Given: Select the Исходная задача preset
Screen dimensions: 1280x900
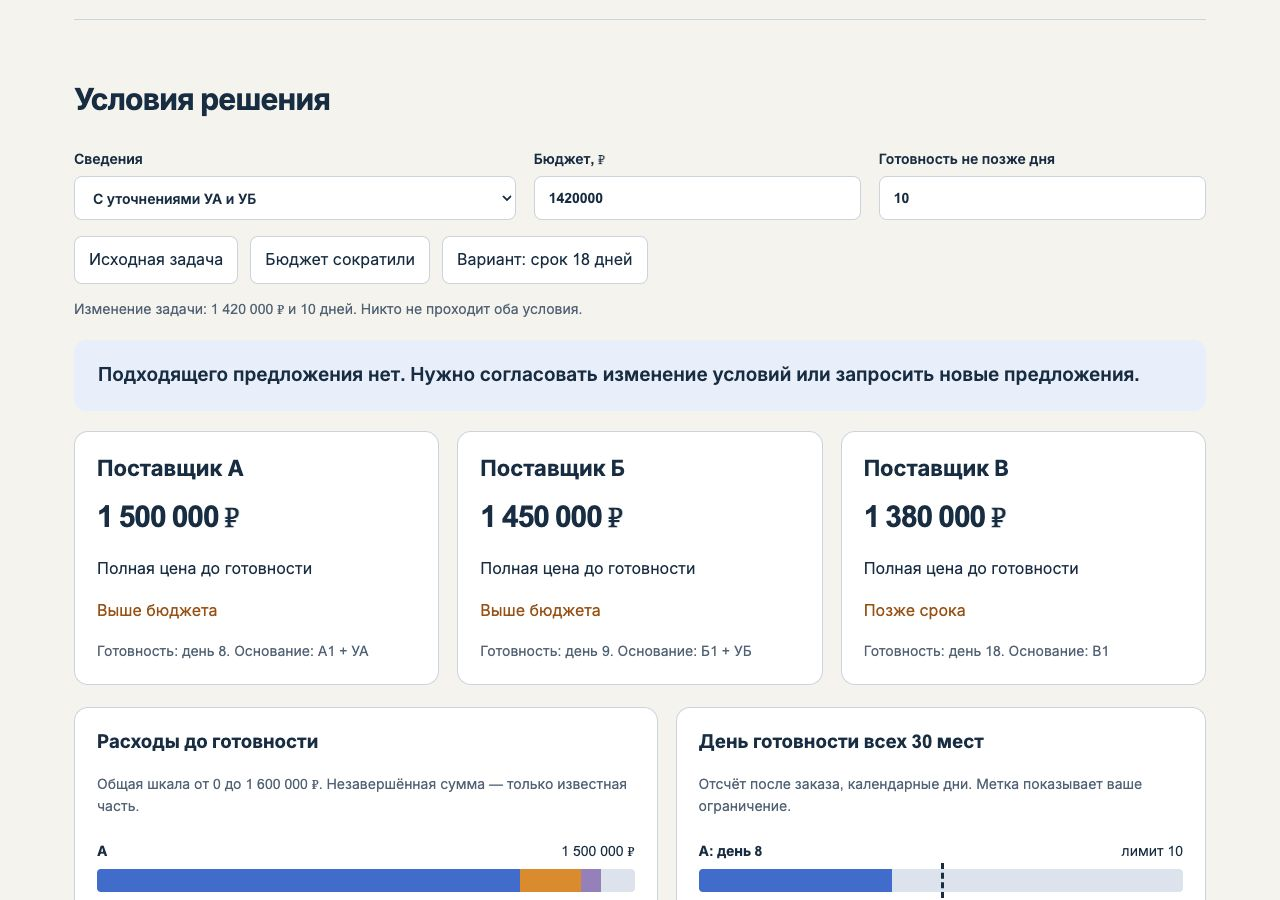Looking at the screenshot, I should click(x=156, y=260).
